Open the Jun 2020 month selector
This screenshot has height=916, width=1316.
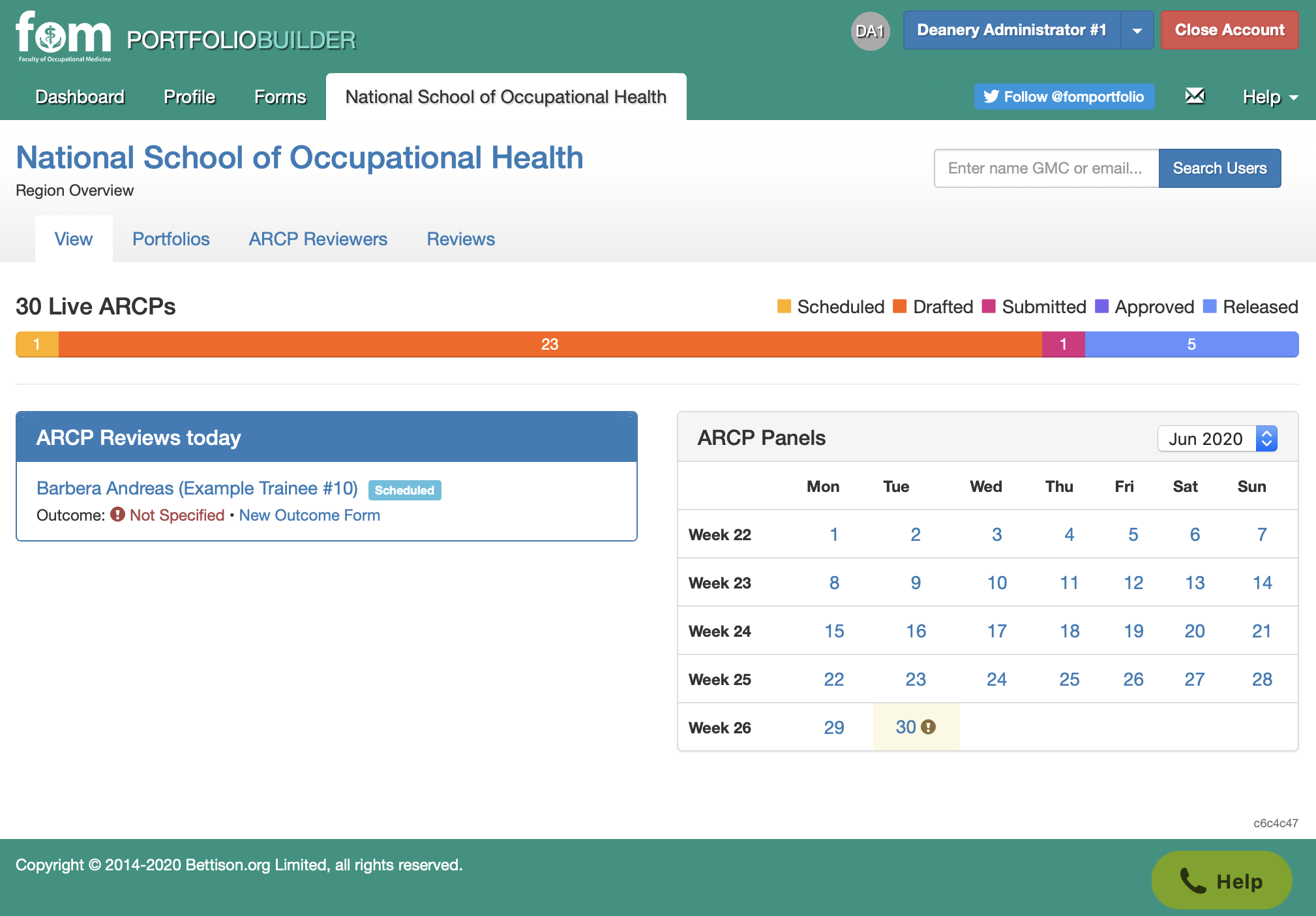coord(1217,438)
